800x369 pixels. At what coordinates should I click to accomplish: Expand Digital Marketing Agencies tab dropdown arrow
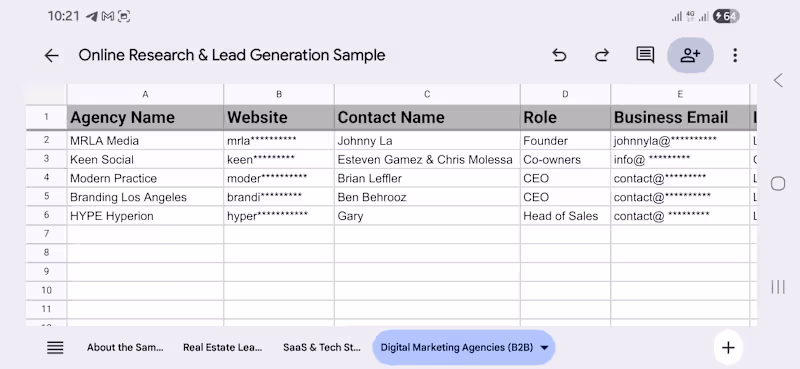click(x=544, y=348)
